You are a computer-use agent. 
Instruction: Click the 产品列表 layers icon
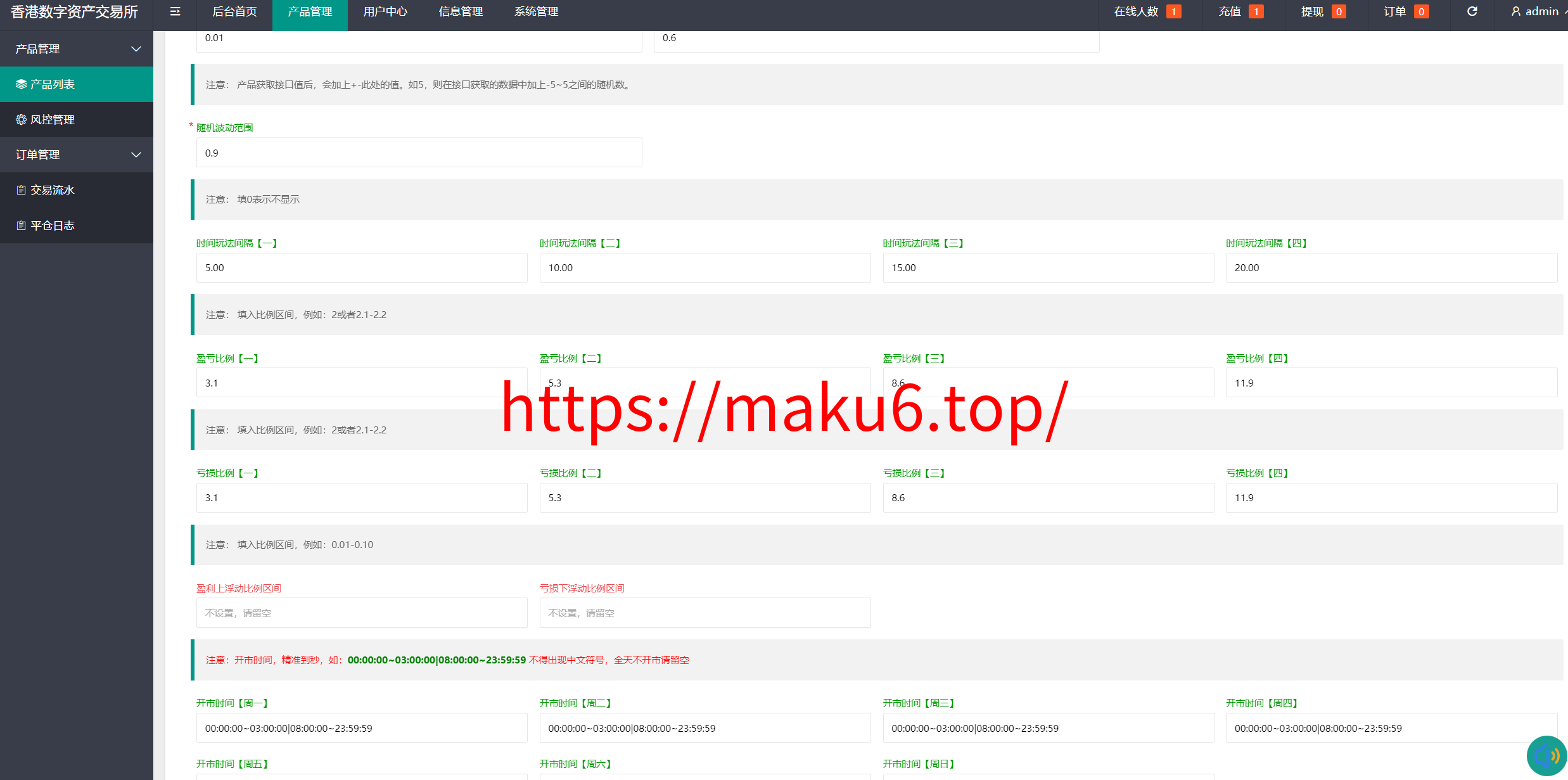[21, 84]
